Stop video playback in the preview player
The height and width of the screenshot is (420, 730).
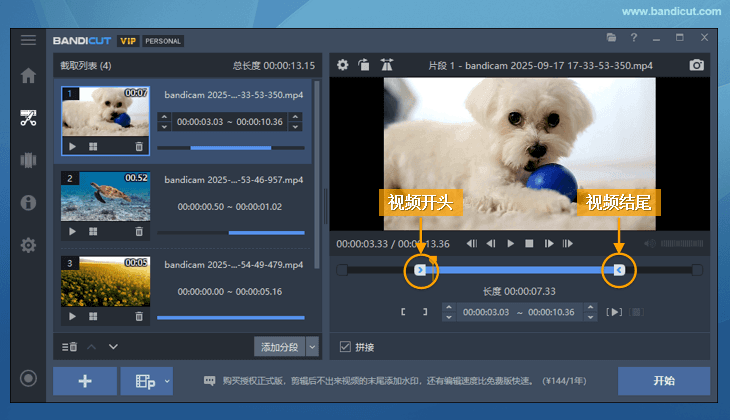(529, 243)
